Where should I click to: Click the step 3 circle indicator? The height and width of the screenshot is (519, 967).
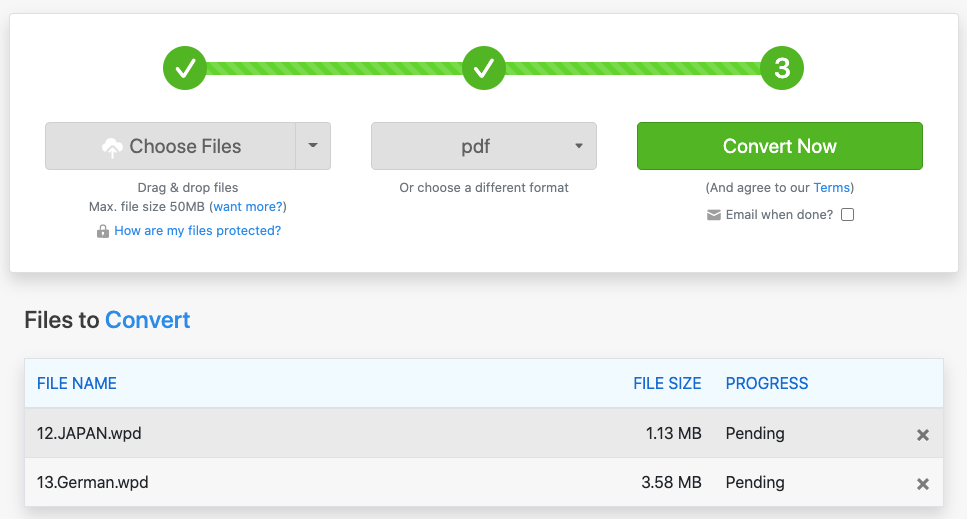[782, 68]
